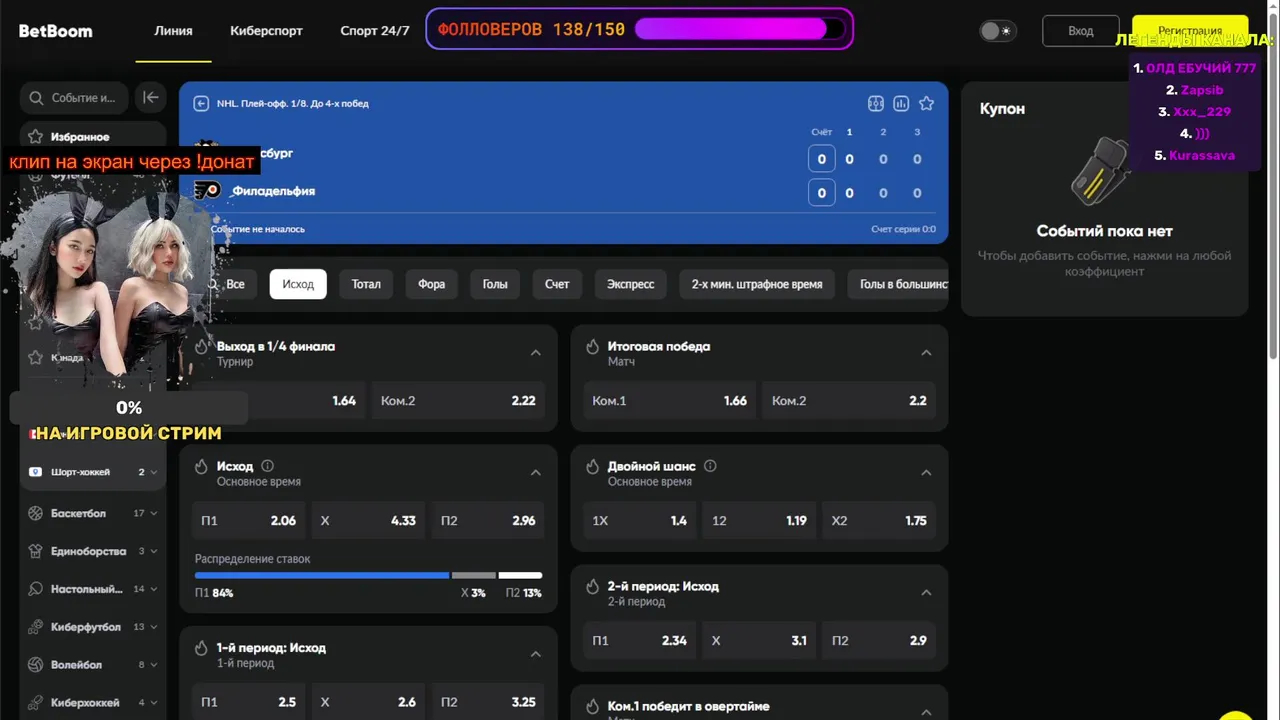Image resolution: width=1280 pixels, height=720 pixels.
Task: Collapse the Исход Основное время card
Action: point(535,473)
